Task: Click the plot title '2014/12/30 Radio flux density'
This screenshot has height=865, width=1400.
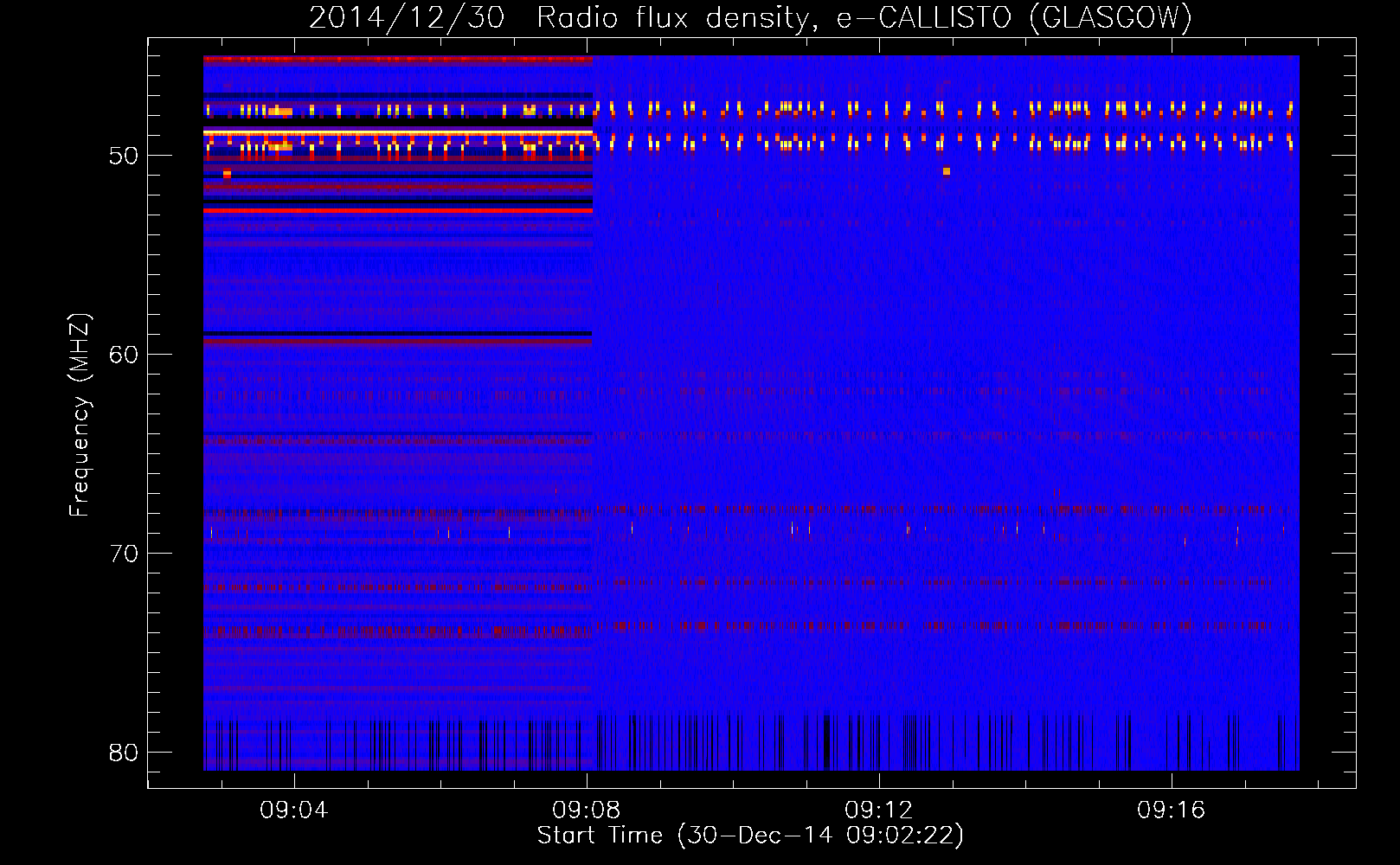Action: pyautogui.click(x=750, y=17)
